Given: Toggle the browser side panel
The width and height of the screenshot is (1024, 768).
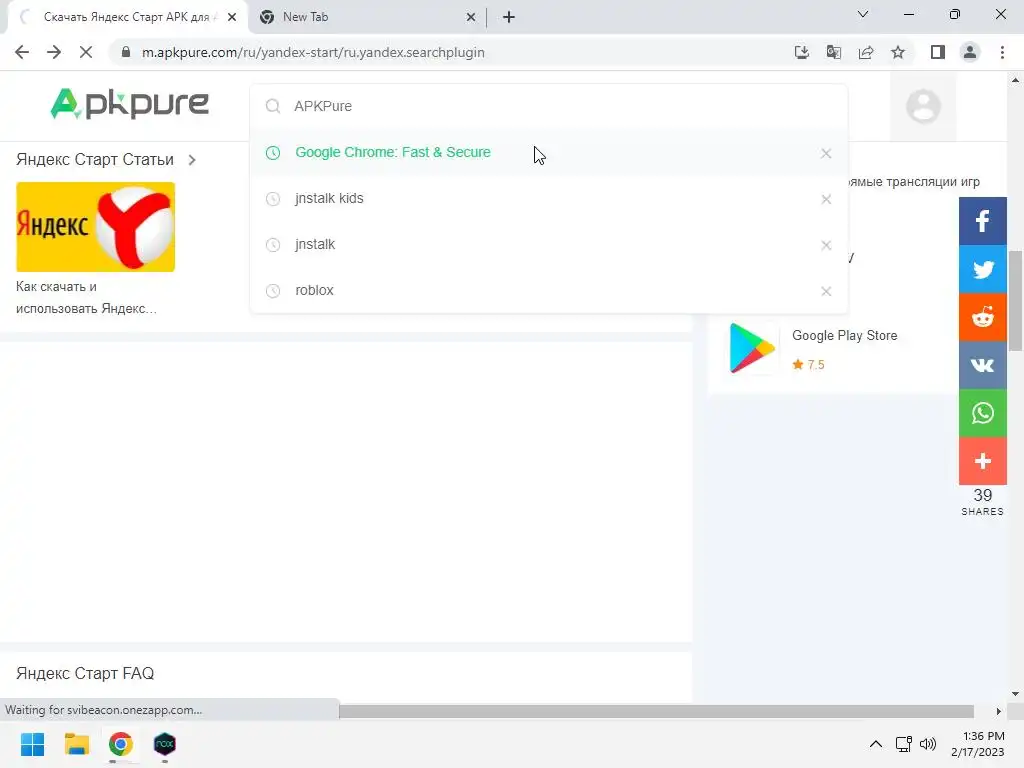Looking at the screenshot, I should [x=938, y=52].
